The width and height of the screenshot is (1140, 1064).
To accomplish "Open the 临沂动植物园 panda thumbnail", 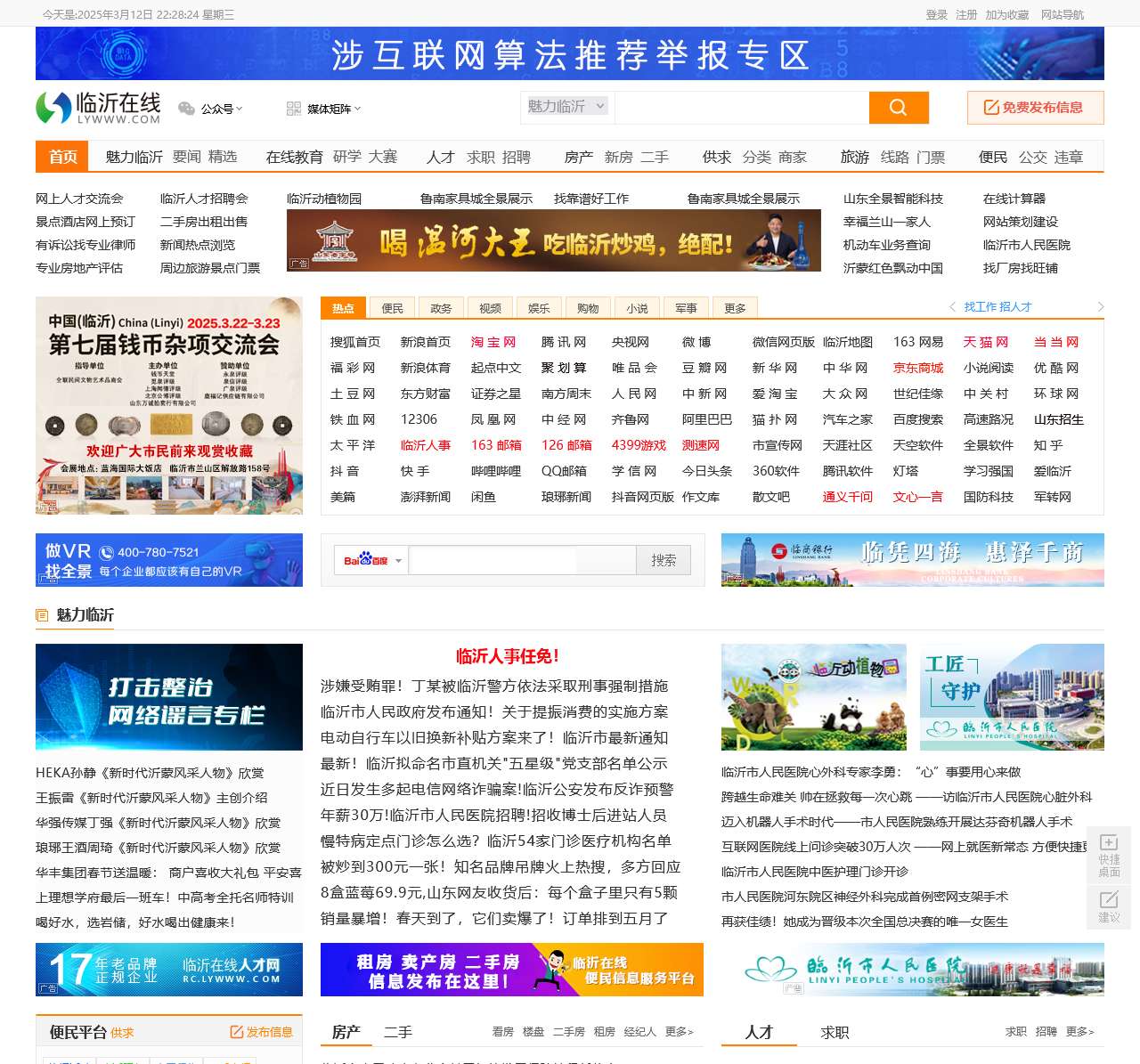I will (814, 697).
